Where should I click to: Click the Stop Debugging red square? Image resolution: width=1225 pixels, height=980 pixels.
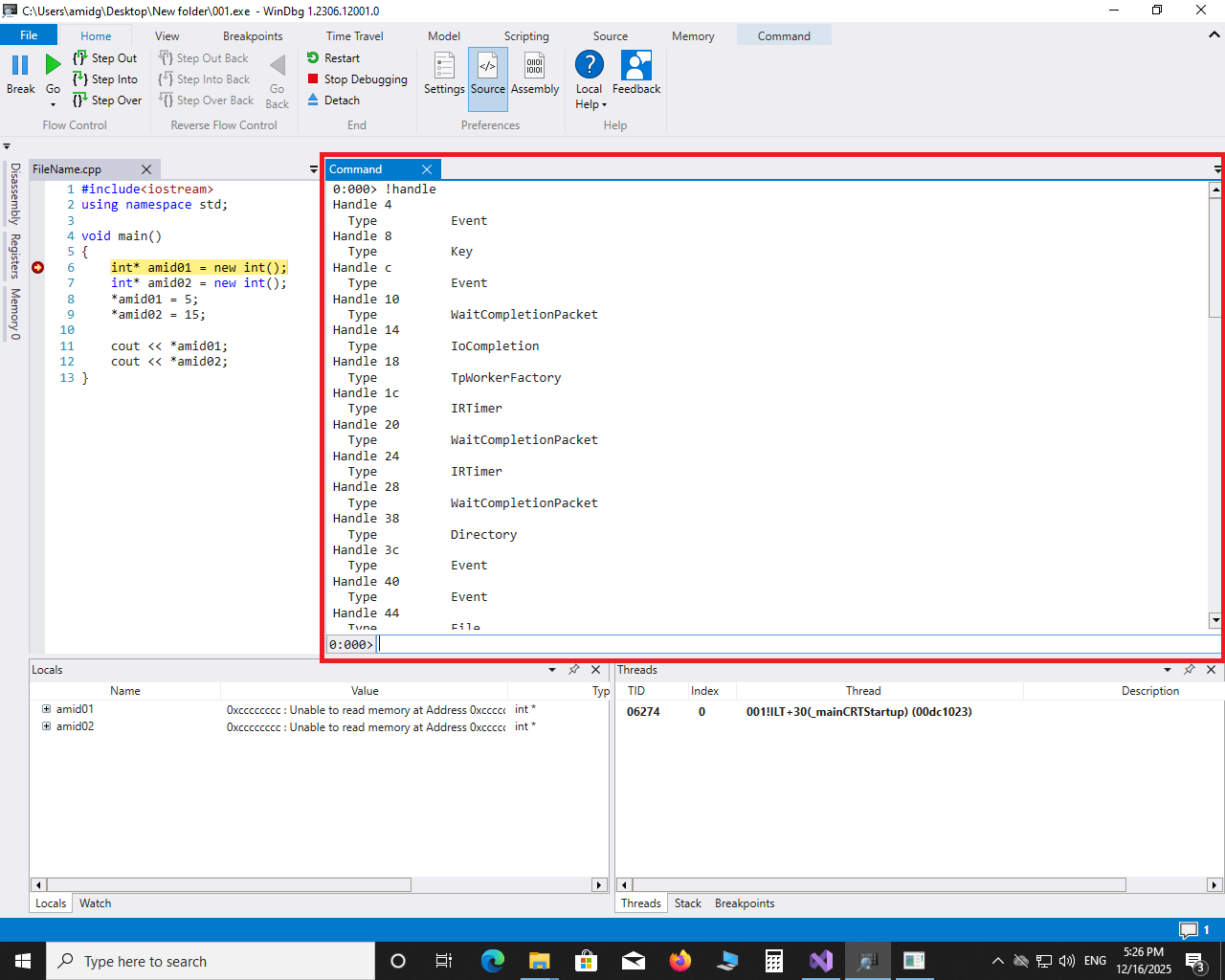point(313,79)
